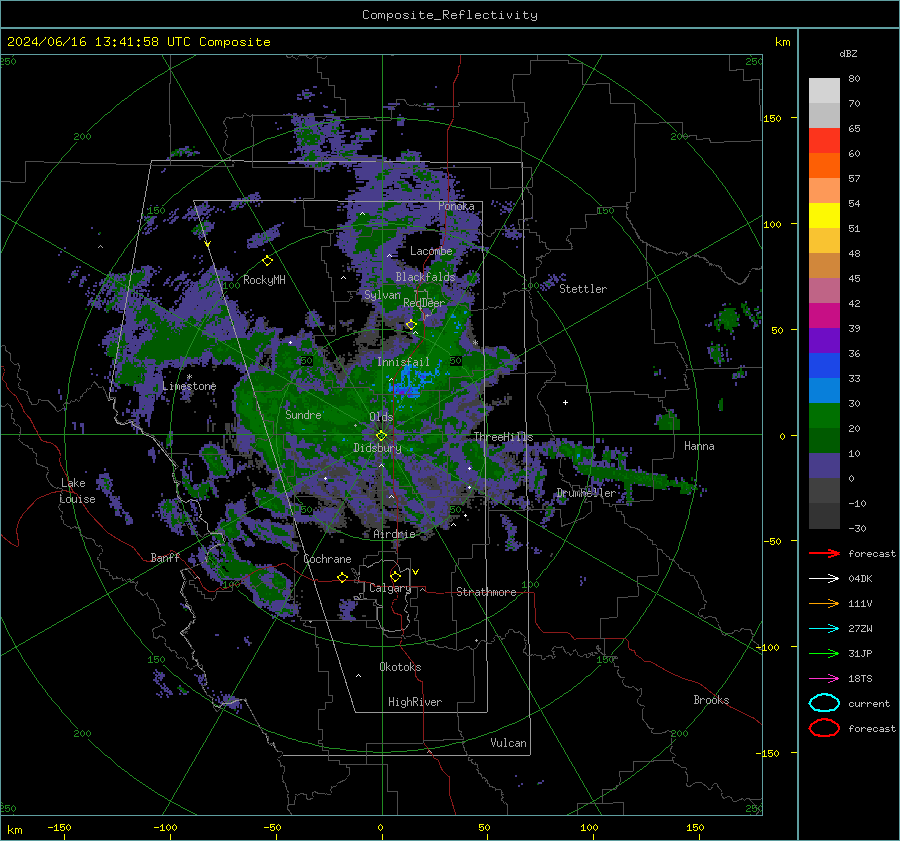This screenshot has width=900, height=841.
Task: Click the Lake Louise label
Action: click(77, 491)
